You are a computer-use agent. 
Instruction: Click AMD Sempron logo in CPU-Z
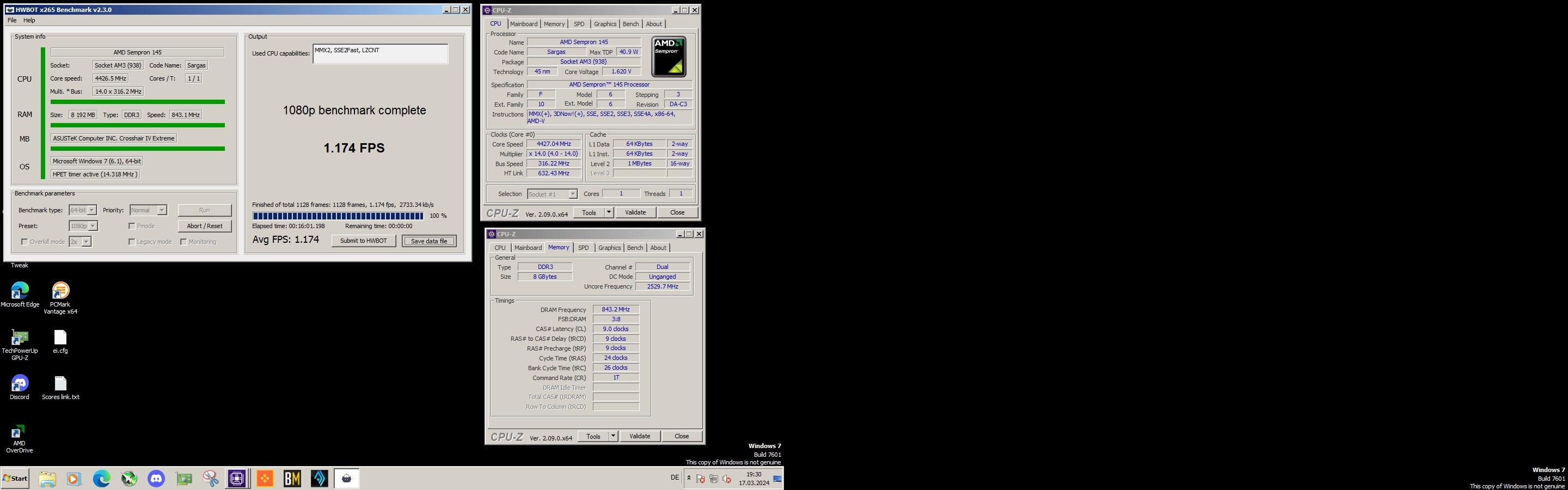pyautogui.click(x=669, y=56)
